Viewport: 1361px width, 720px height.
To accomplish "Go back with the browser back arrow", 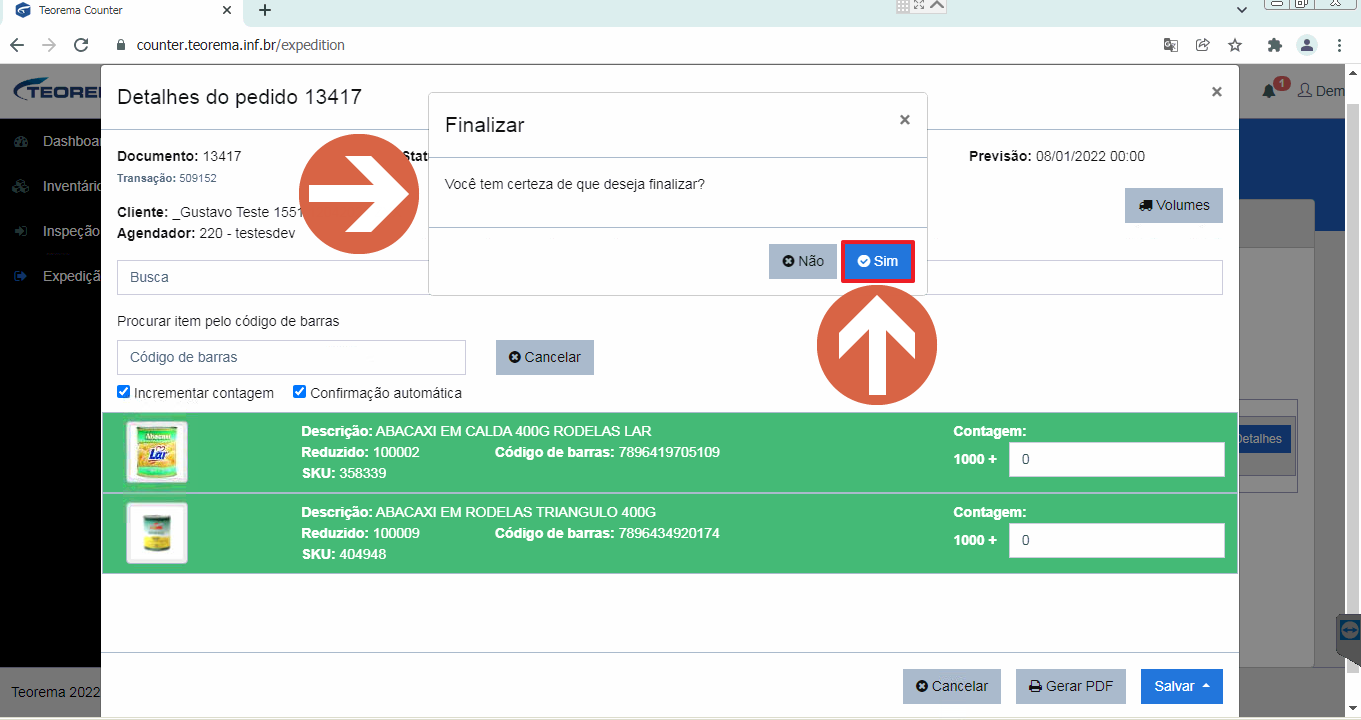I will 17,45.
